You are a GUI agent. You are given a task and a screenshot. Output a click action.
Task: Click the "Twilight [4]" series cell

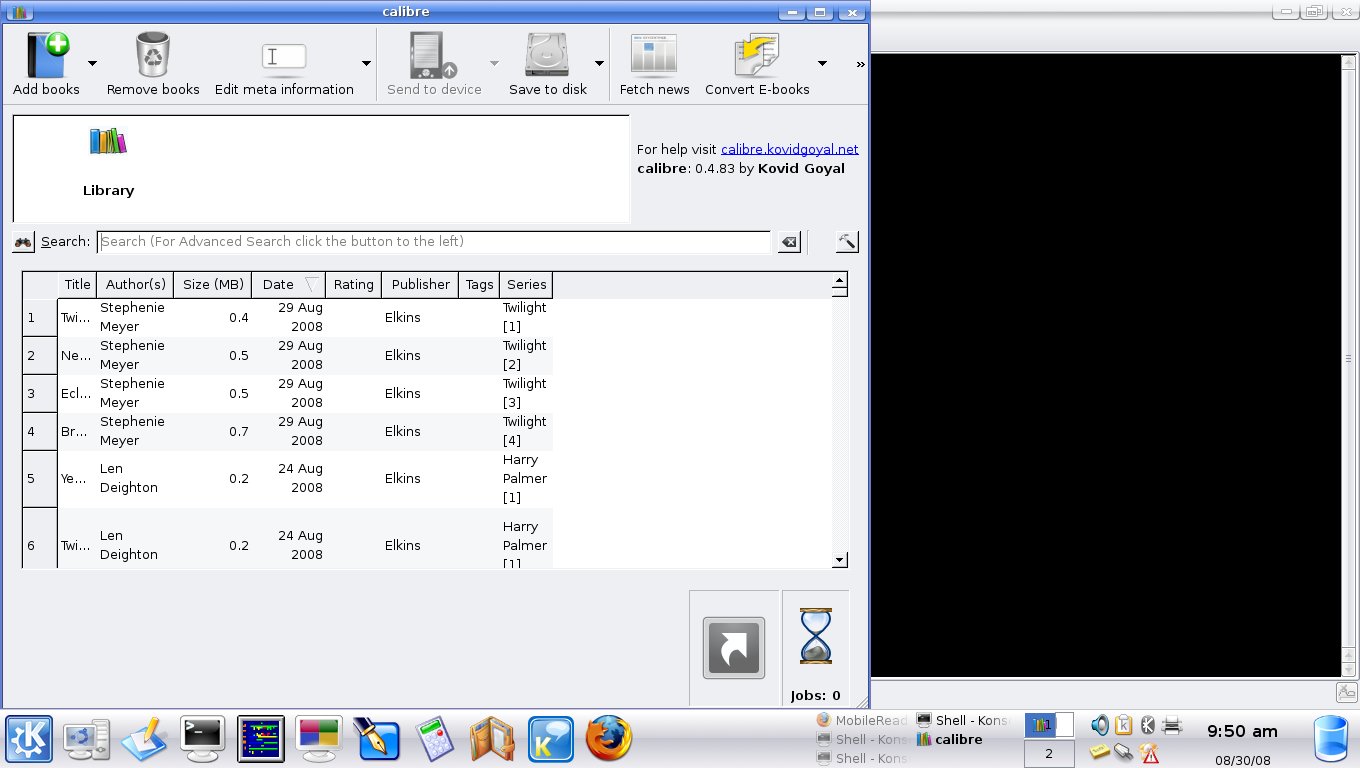tap(525, 432)
